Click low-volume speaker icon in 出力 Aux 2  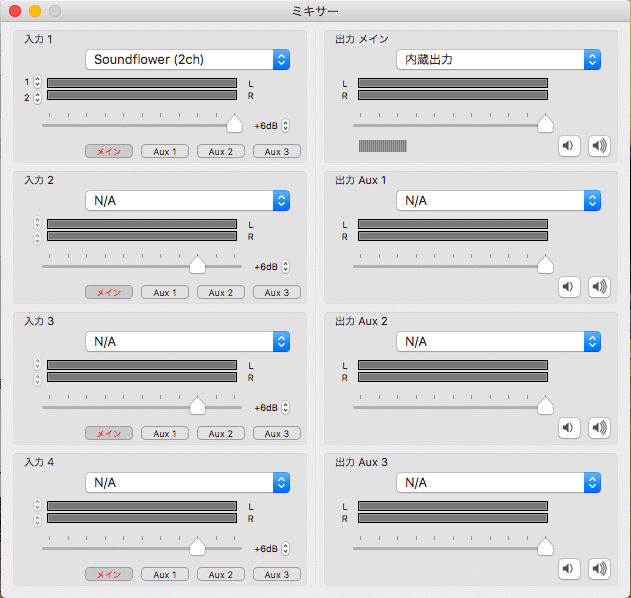(569, 427)
